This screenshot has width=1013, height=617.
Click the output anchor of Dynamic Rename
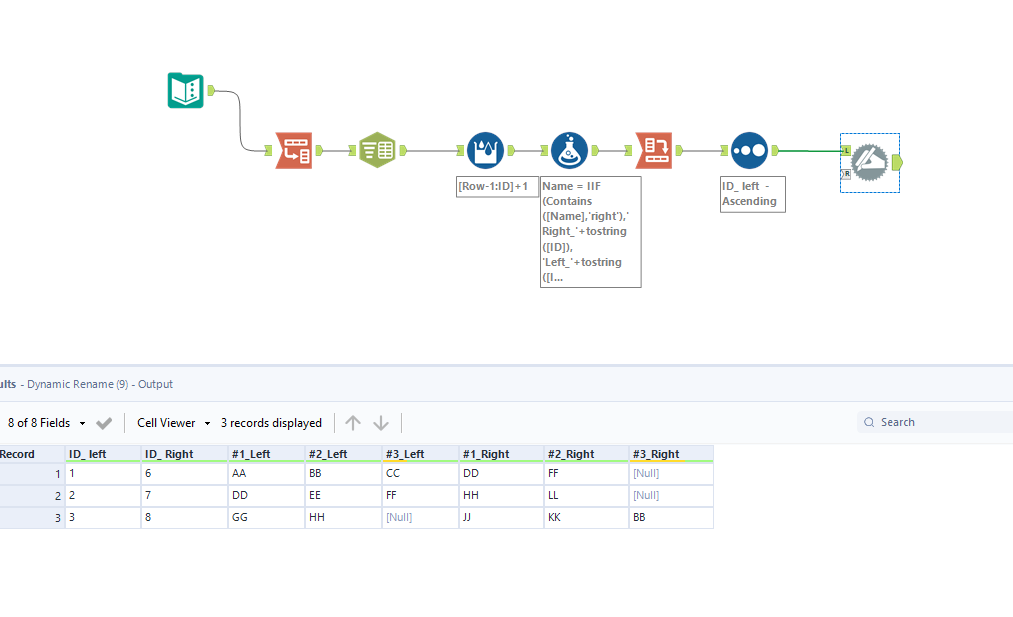click(x=897, y=162)
